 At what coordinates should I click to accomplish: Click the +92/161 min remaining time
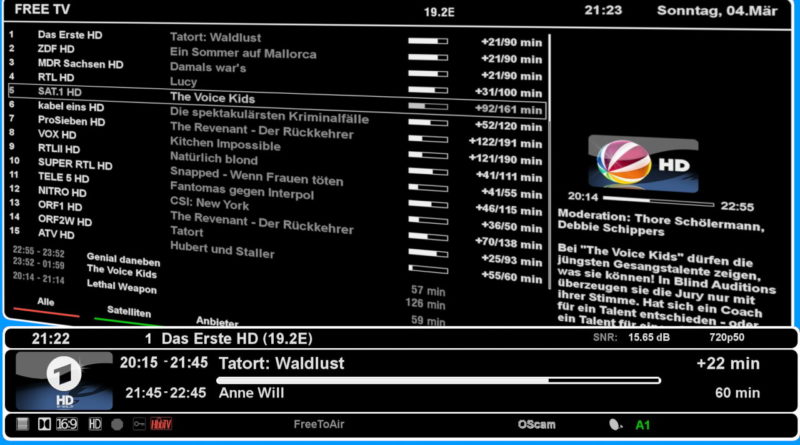click(x=508, y=109)
